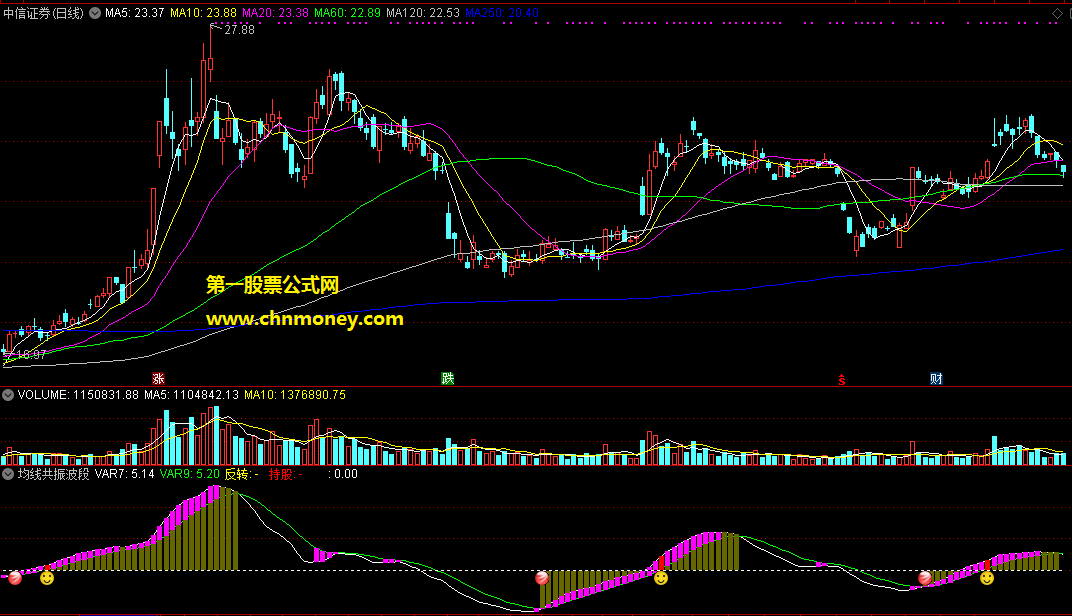Click the middle red ball signal icon
Viewport: 1072px width, 616px height.
(x=542, y=578)
